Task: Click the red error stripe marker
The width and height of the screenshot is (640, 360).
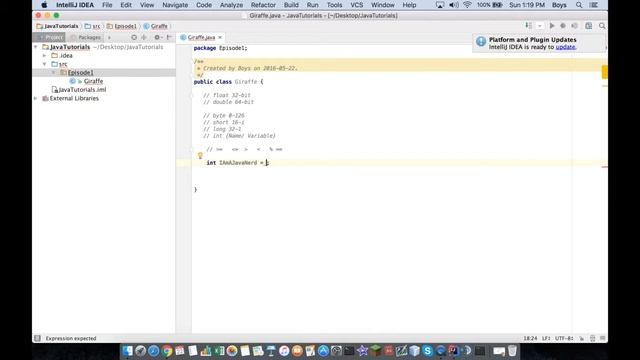Action: [604, 167]
